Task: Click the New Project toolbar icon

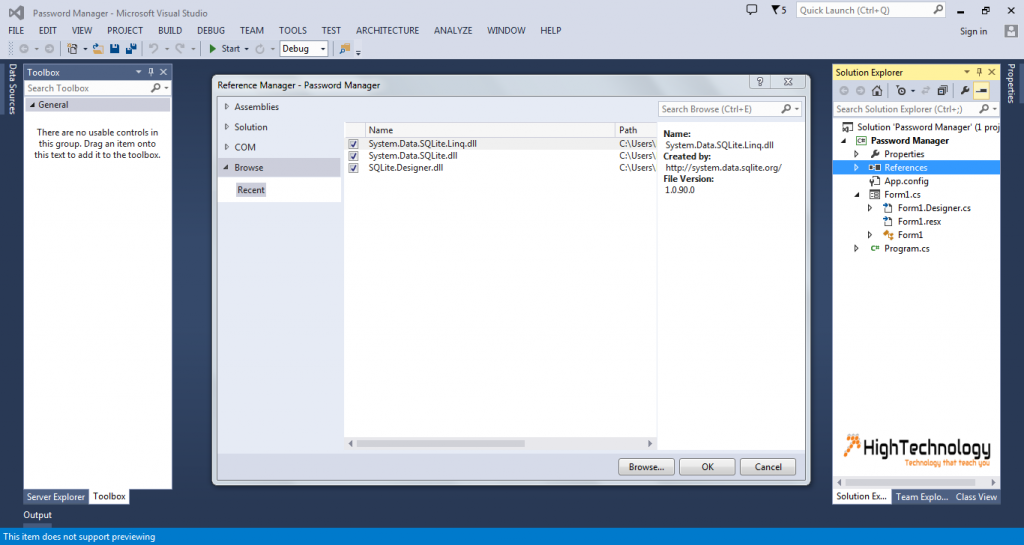Action: (72, 49)
